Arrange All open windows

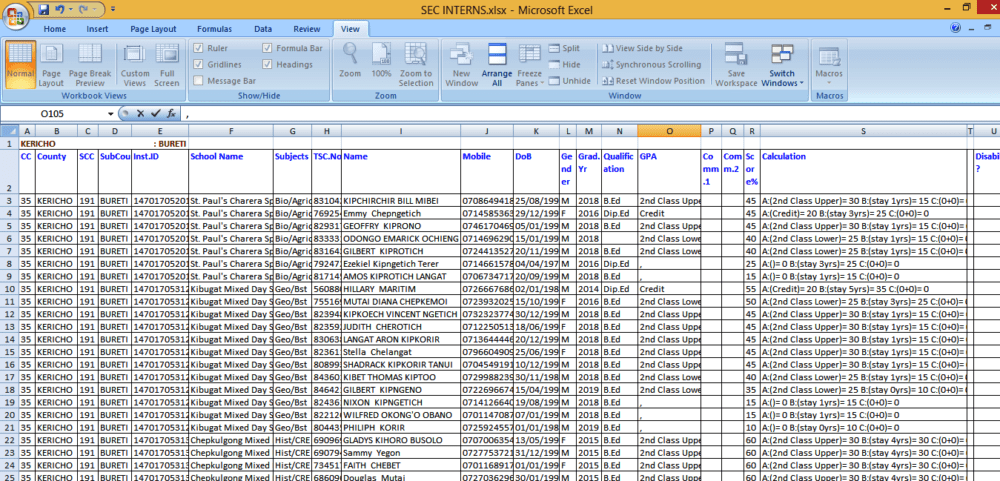pyautogui.click(x=497, y=64)
